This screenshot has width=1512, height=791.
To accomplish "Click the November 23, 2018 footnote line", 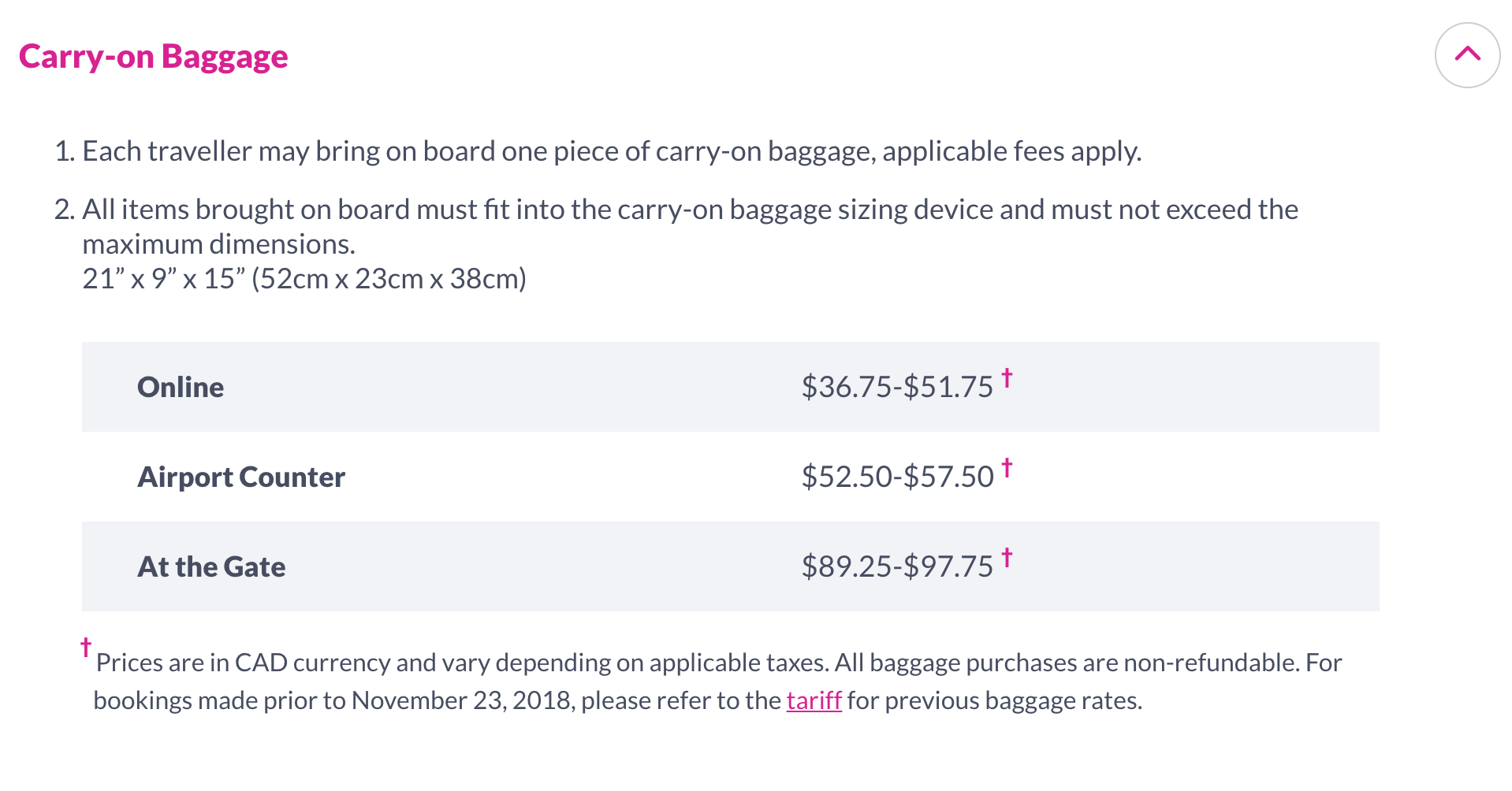I will (x=617, y=700).
